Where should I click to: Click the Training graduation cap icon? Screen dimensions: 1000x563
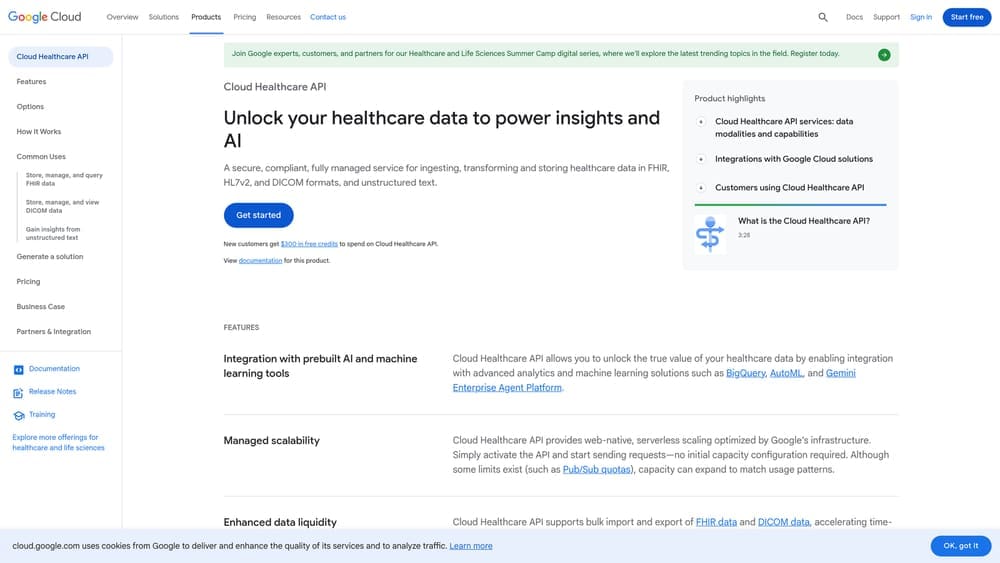(x=18, y=416)
